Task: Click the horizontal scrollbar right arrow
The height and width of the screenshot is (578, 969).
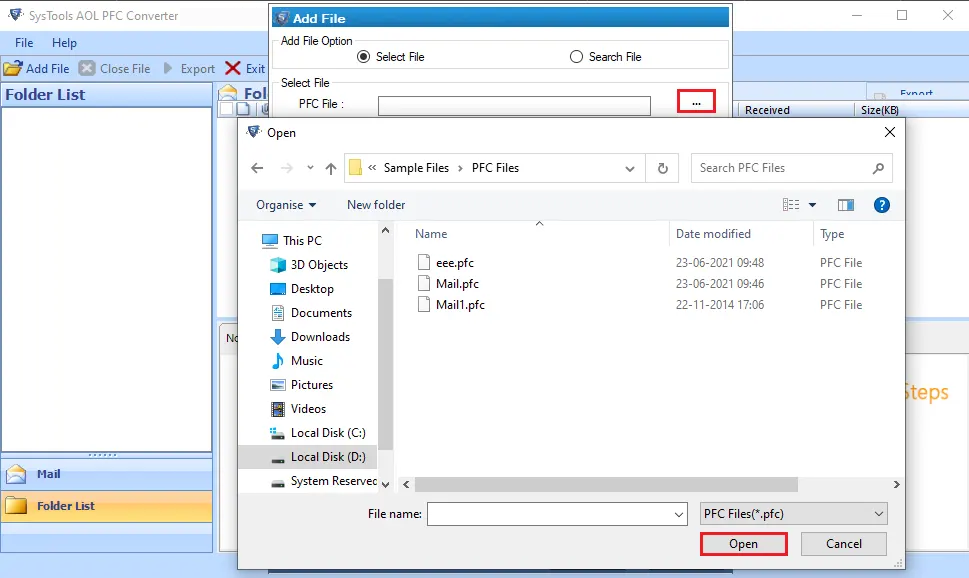Action: [x=896, y=485]
